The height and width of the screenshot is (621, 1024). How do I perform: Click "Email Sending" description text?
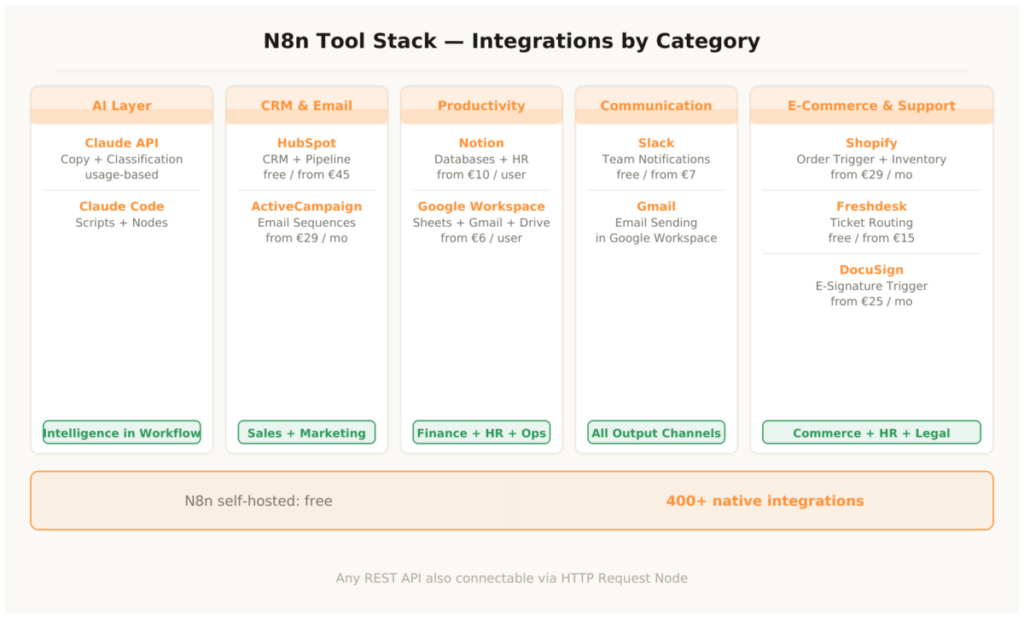[656, 223]
